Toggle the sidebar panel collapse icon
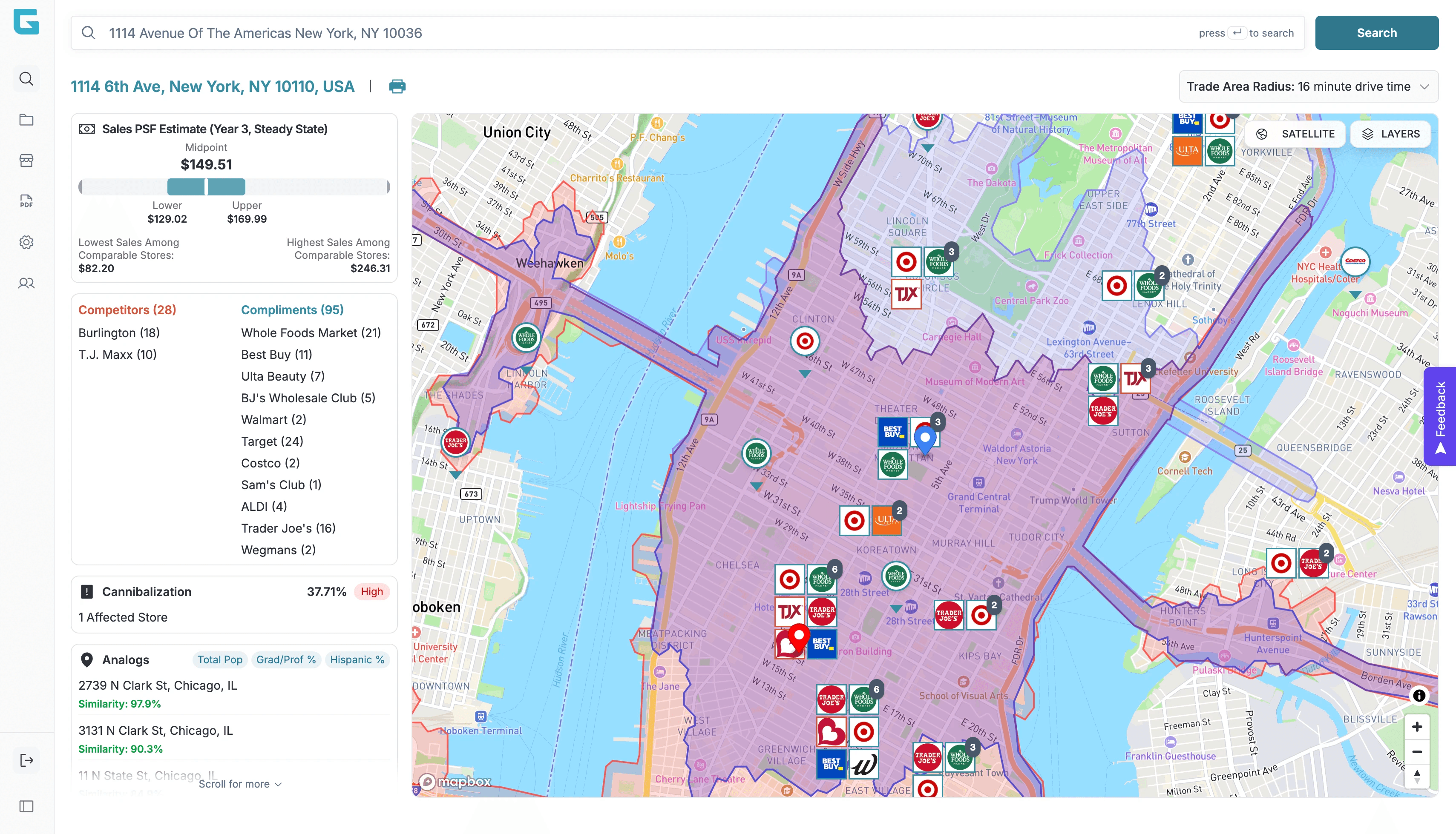 tap(26, 806)
